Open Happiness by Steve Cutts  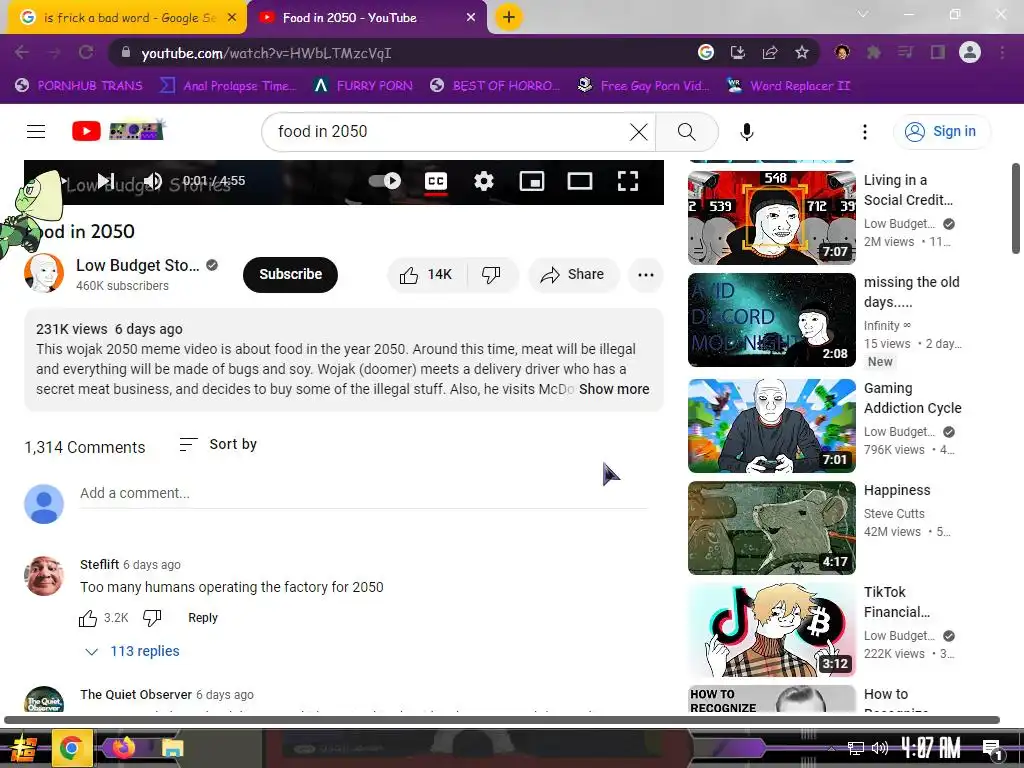tap(771, 528)
